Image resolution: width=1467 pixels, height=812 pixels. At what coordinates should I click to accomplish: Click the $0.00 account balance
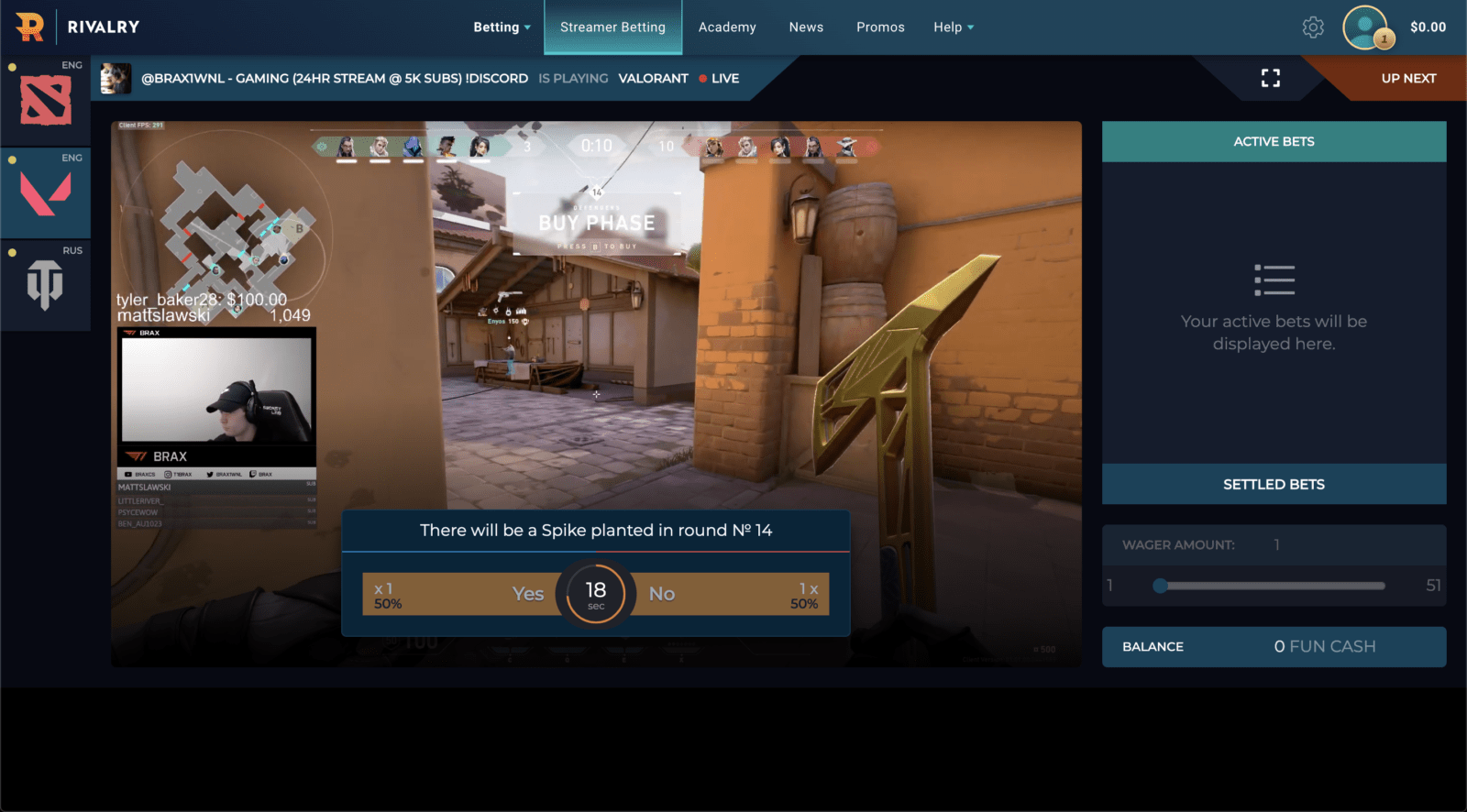coord(1428,27)
